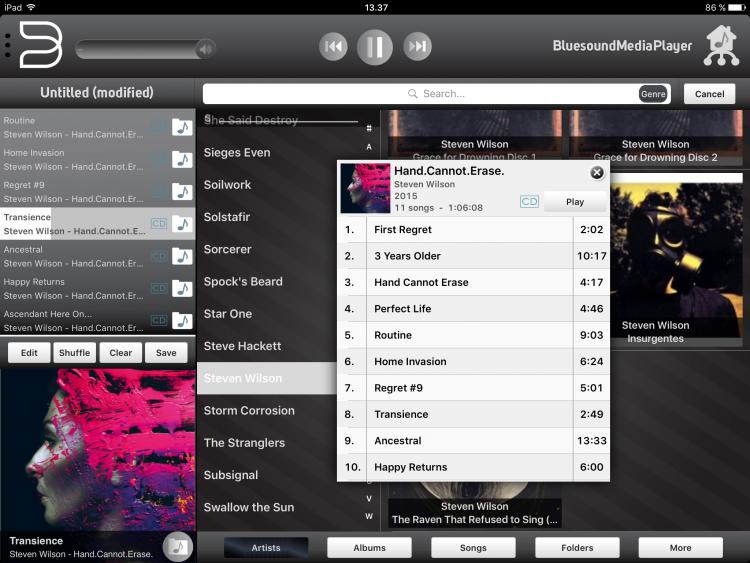Screen dimensions: 750x563
Task: Click the Hand.Cannot.Erase. popup cover art
Action: 365,188
